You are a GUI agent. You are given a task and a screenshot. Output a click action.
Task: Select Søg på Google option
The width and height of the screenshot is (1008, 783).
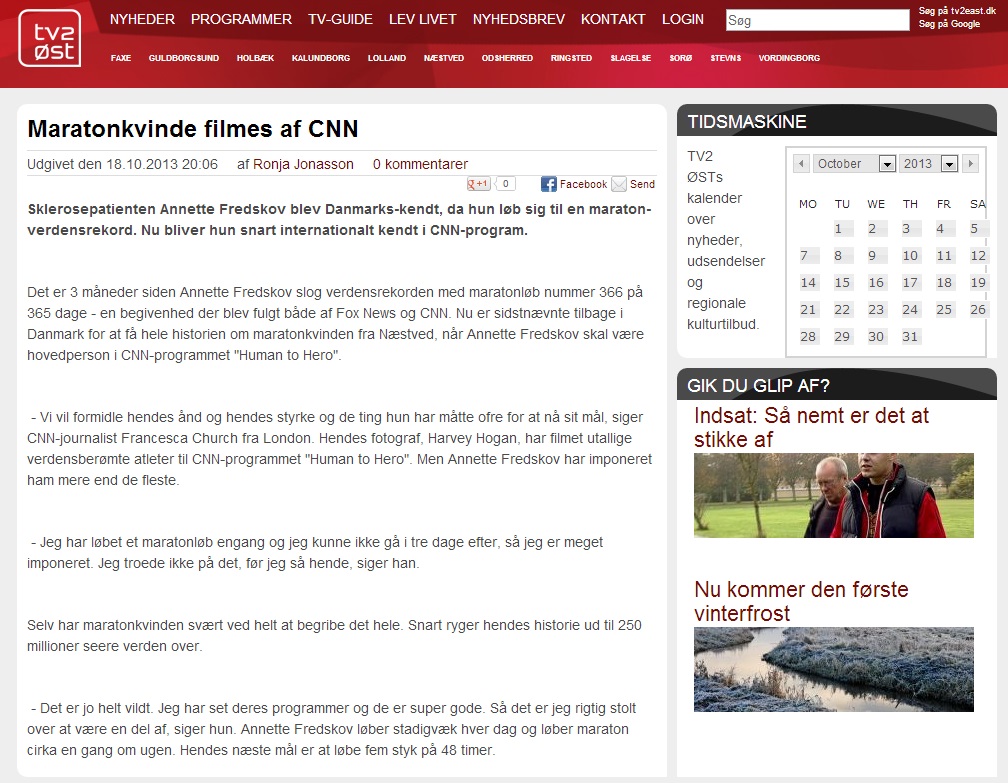tap(949, 24)
